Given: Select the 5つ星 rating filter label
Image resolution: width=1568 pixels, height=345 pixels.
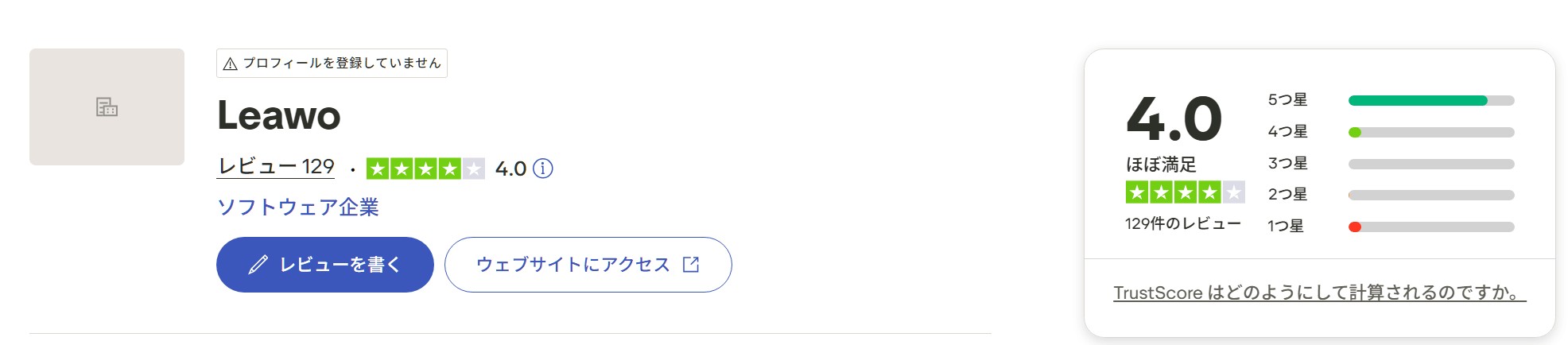Looking at the screenshot, I should (x=1287, y=100).
